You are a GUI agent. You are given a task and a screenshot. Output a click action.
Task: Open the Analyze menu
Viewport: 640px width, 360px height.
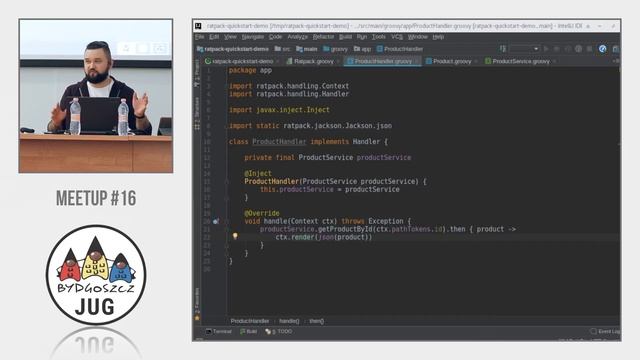(x=298, y=37)
